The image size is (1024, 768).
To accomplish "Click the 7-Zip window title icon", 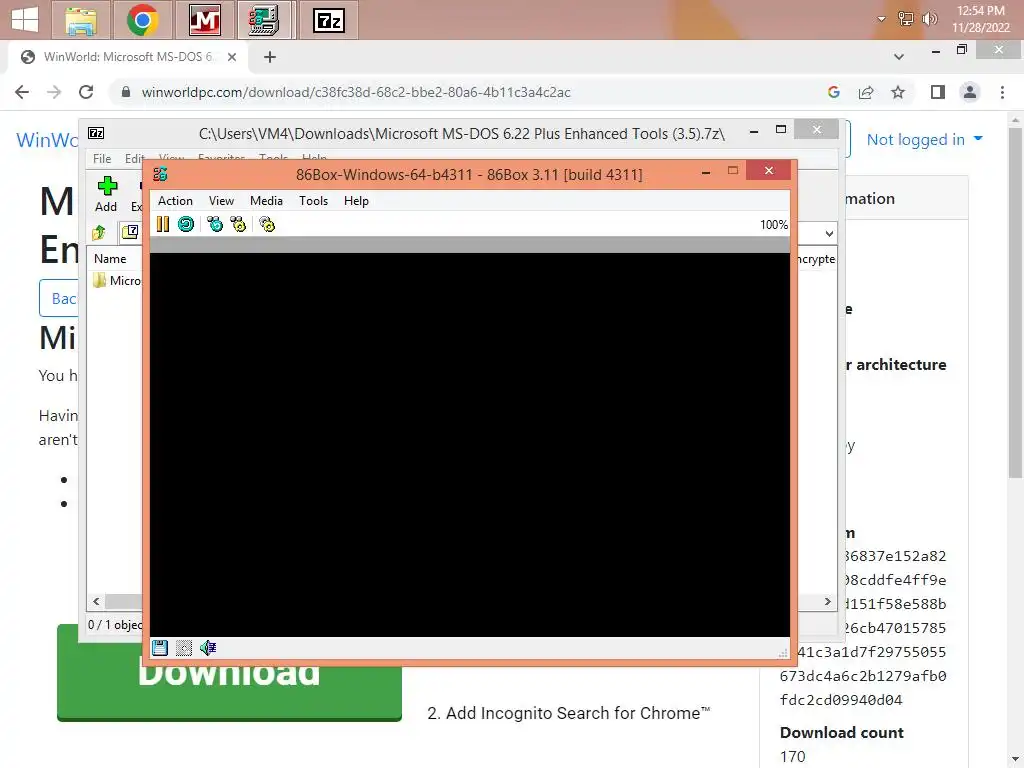I will [96, 133].
